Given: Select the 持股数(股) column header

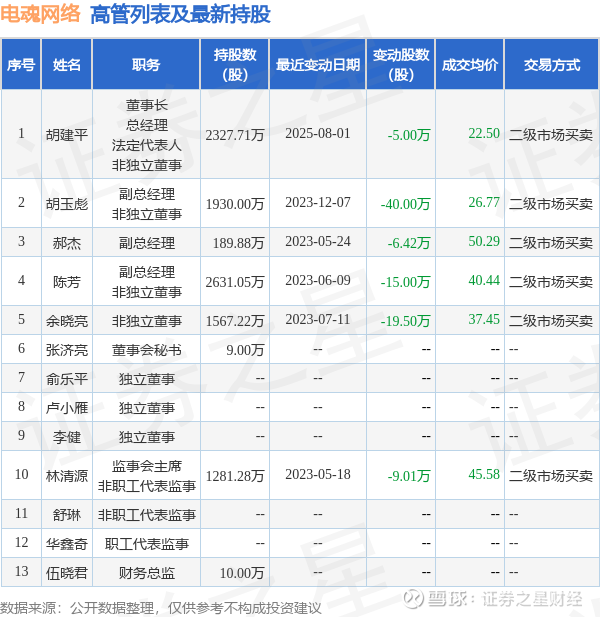Looking at the screenshot, I should click(x=235, y=65).
